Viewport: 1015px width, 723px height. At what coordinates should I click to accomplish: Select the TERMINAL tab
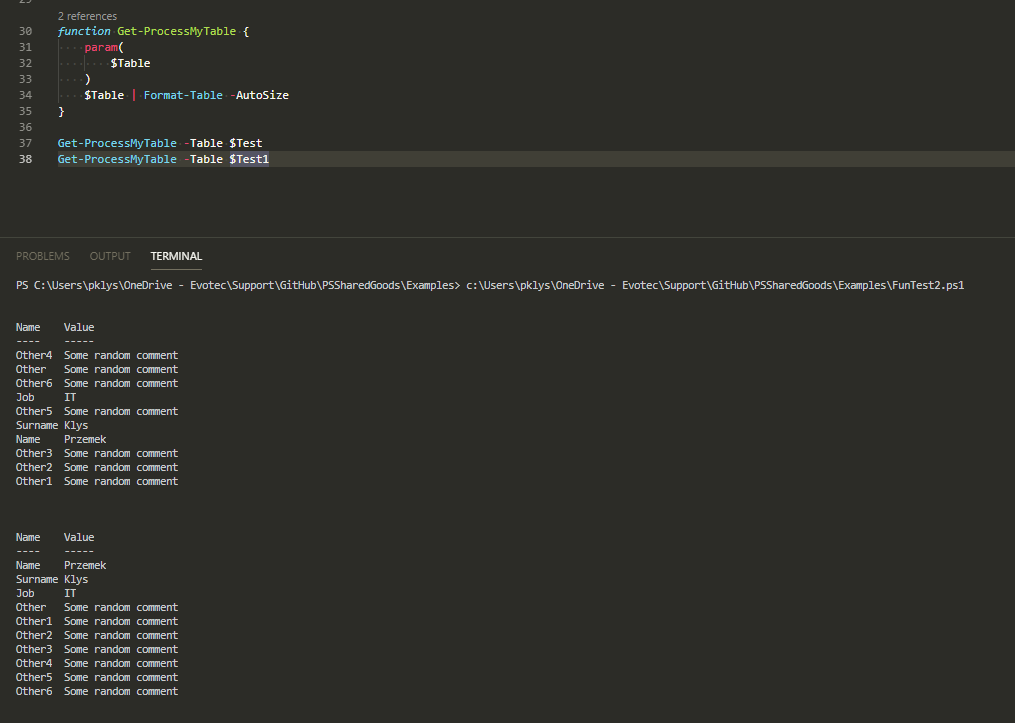point(176,256)
